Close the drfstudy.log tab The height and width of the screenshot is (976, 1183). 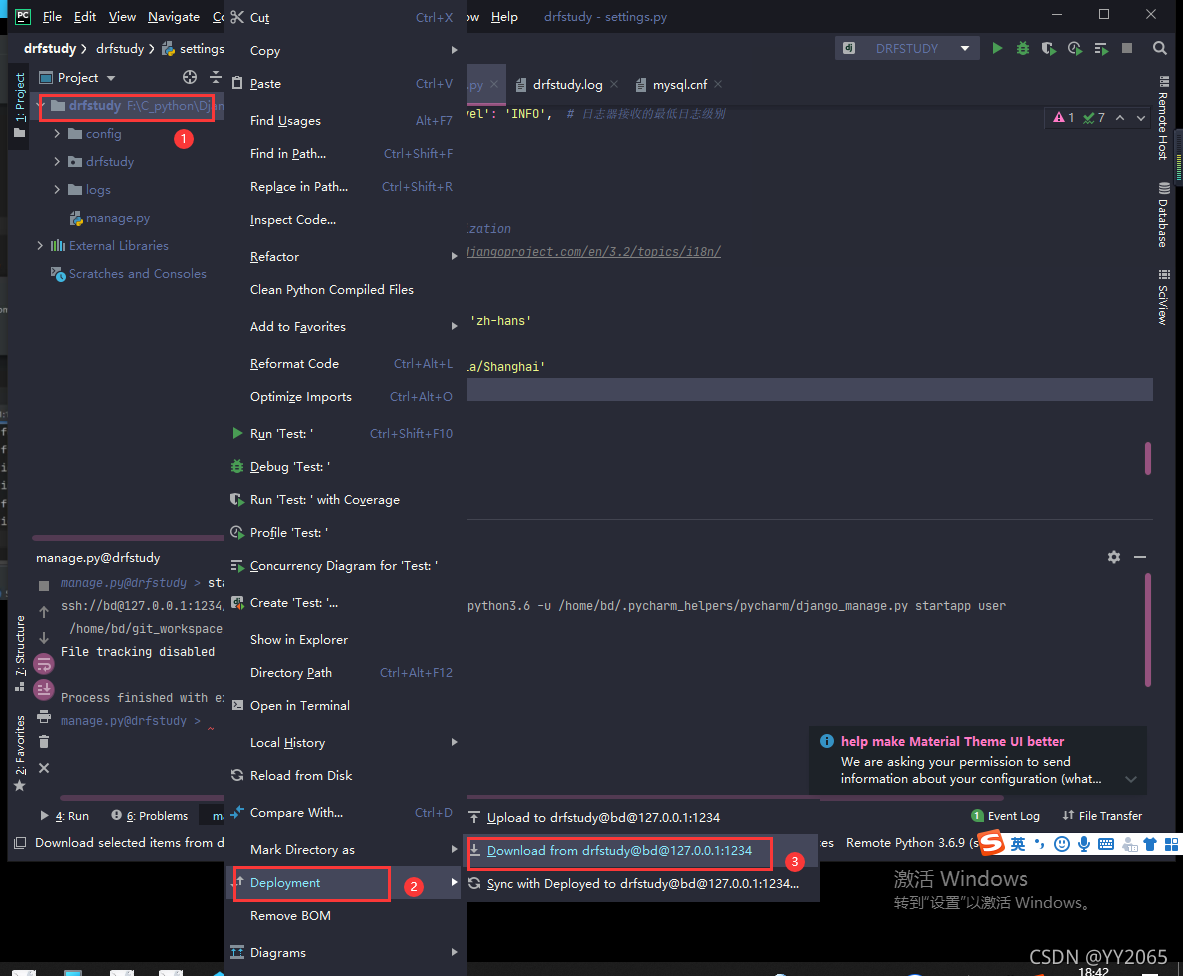pos(614,84)
